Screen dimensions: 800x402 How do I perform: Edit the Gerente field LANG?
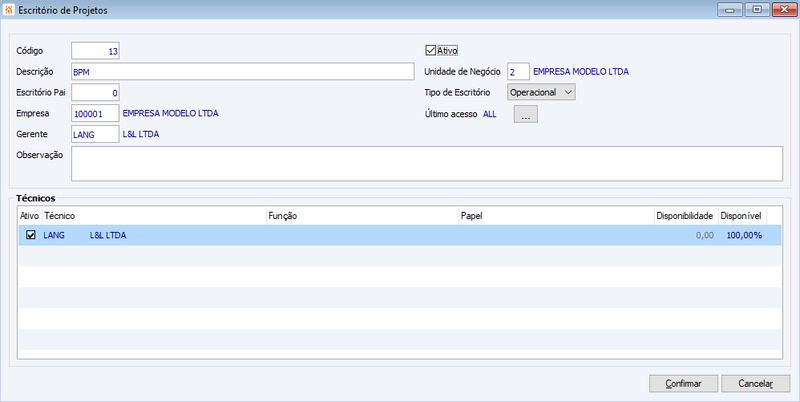(95, 134)
